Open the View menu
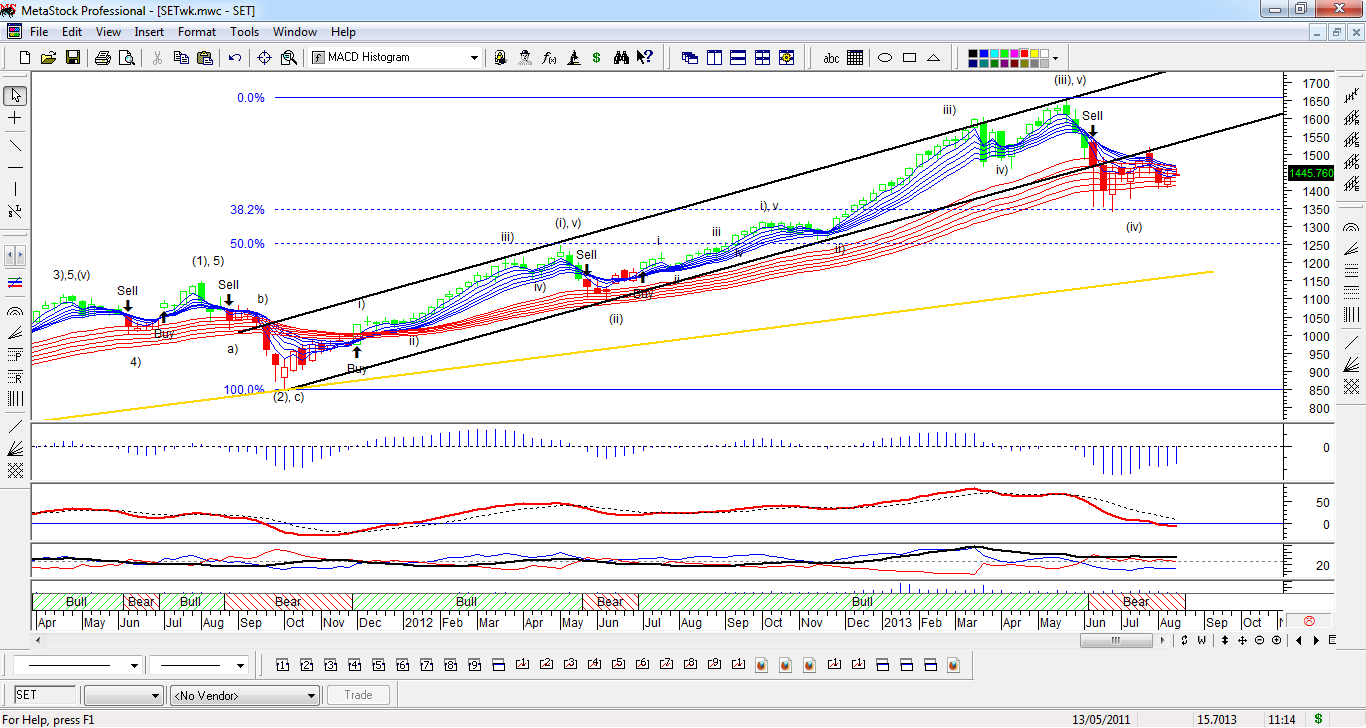 point(108,32)
